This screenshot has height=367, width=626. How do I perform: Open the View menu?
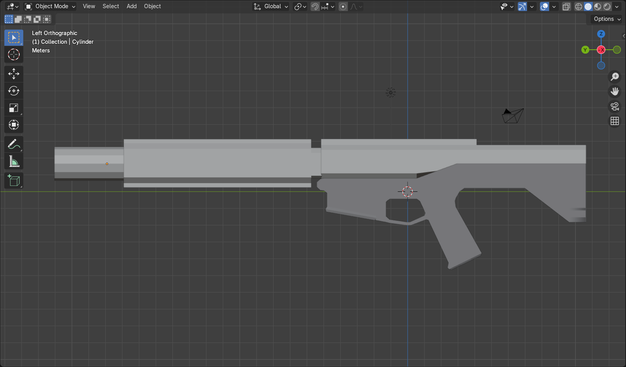pos(89,6)
